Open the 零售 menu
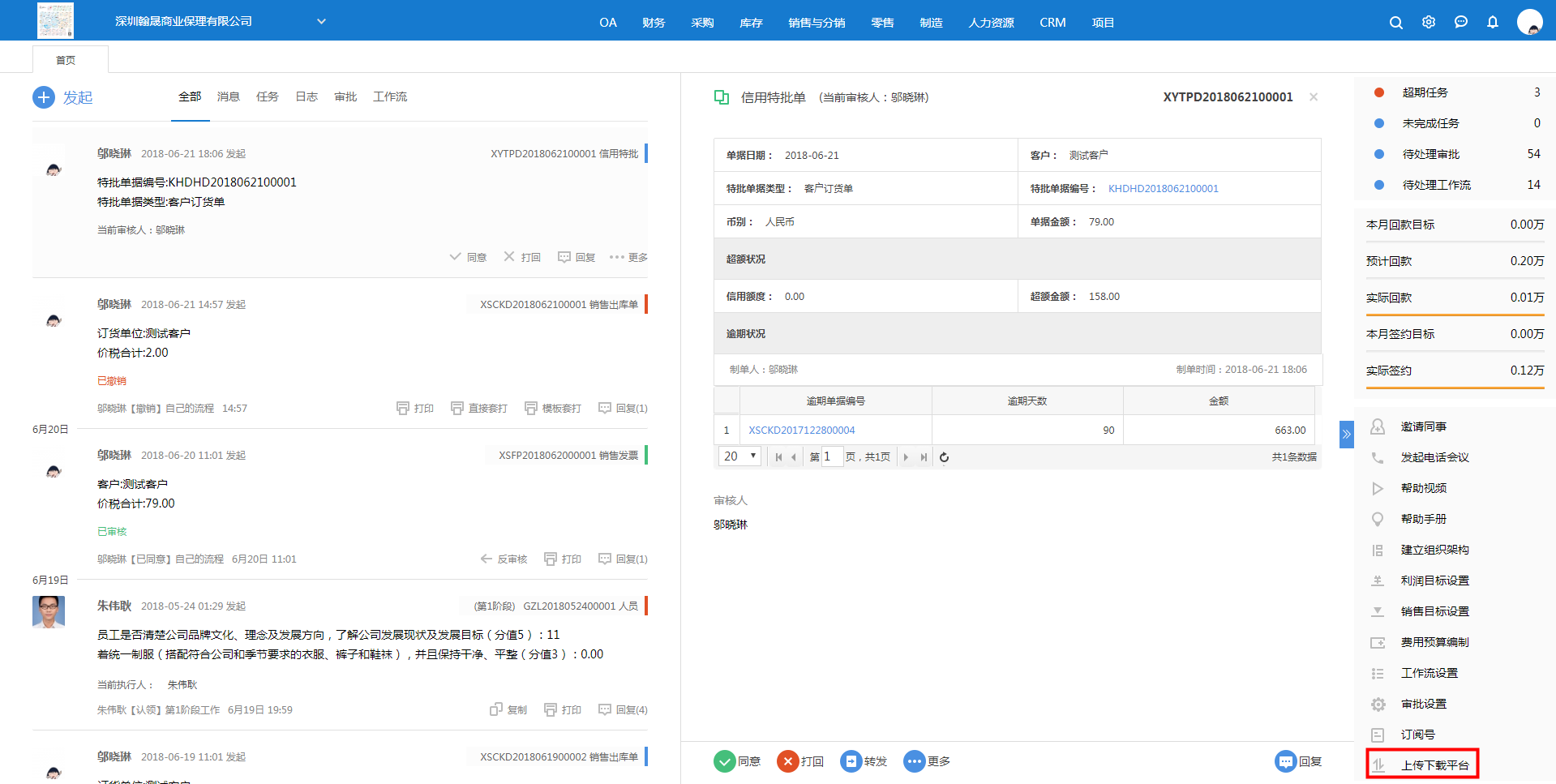Image resolution: width=1556 pixels, height=784 pixels. click(x=882, y=23)
